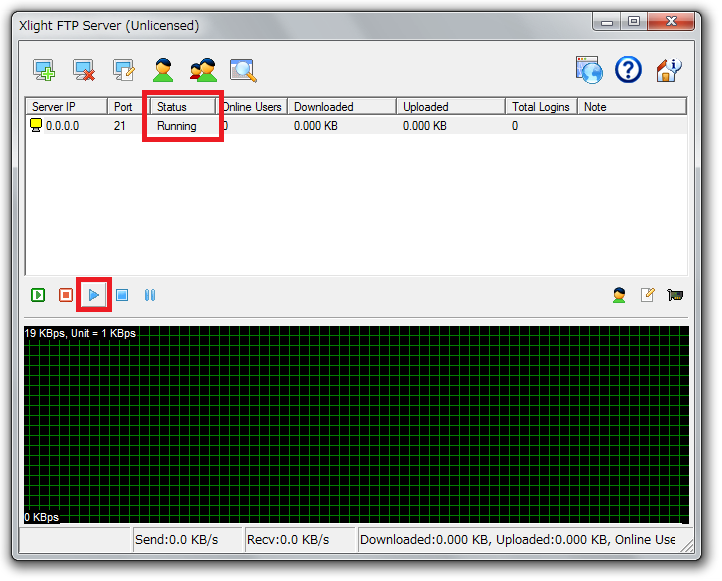Click the blue question mark Help icon
722x581 pixels.
coord(629,70)
